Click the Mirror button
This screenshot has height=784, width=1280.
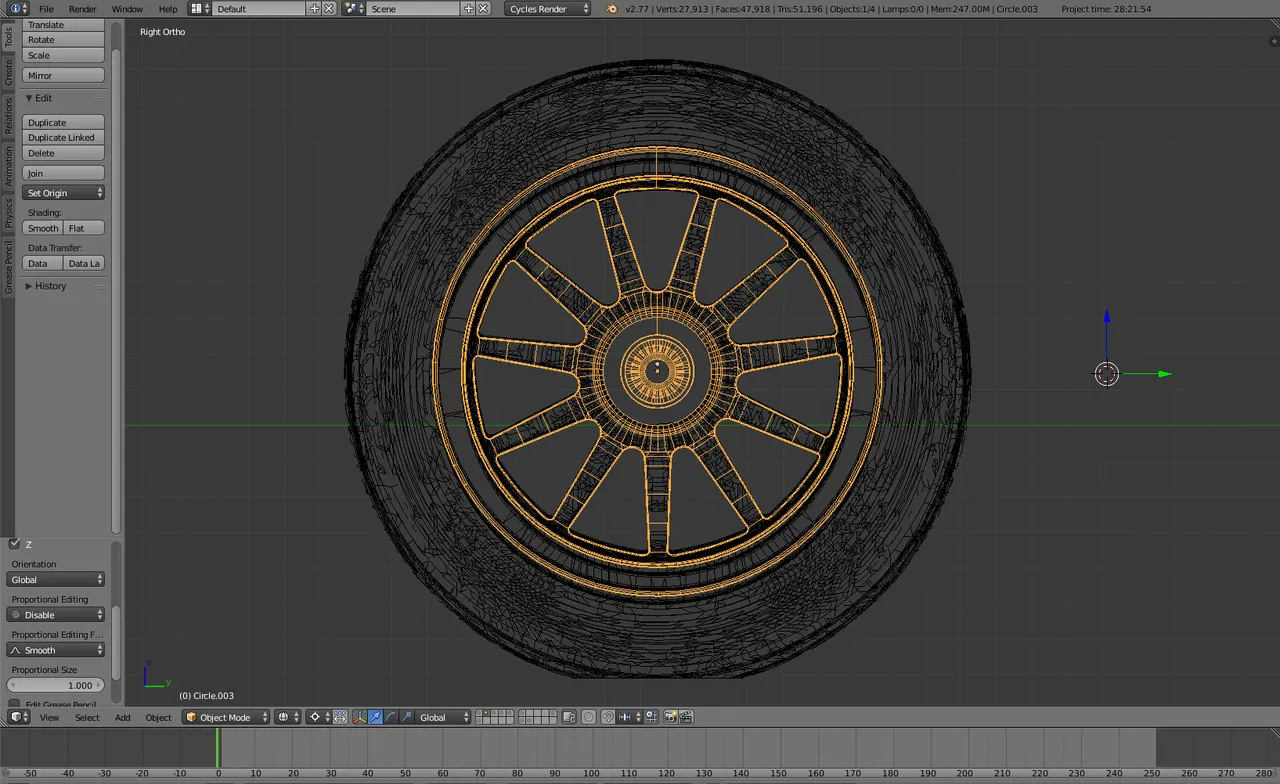tap(63, 75)
